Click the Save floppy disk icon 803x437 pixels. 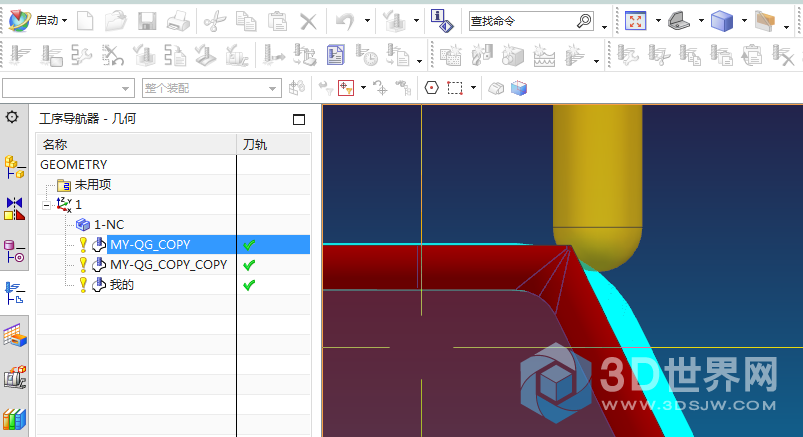pos(147,21)
